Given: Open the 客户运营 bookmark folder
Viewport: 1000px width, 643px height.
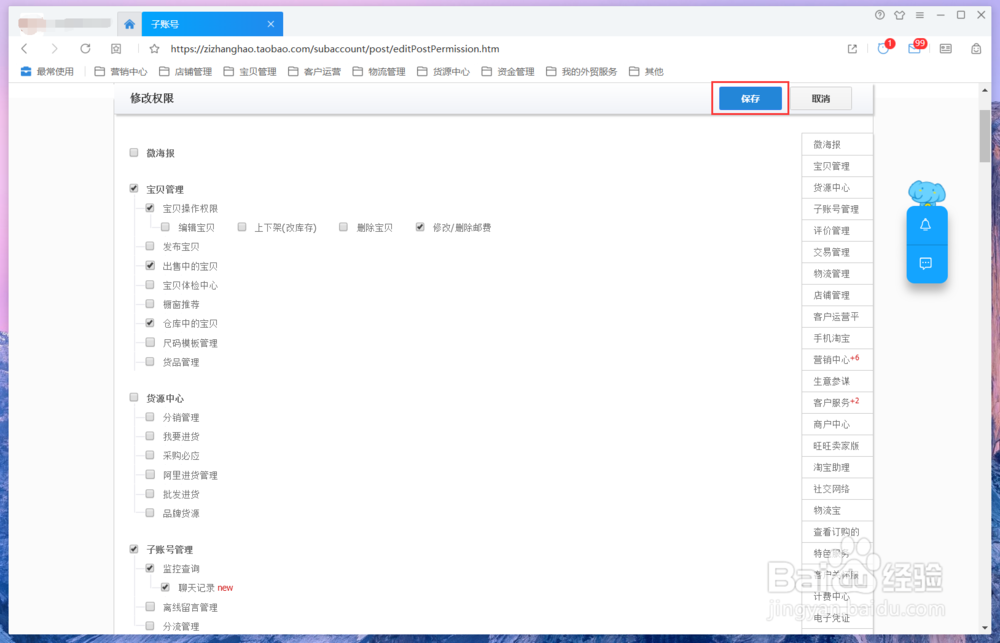Looking at the screenshot, I should pyautogui.click(x=314, y=71).
